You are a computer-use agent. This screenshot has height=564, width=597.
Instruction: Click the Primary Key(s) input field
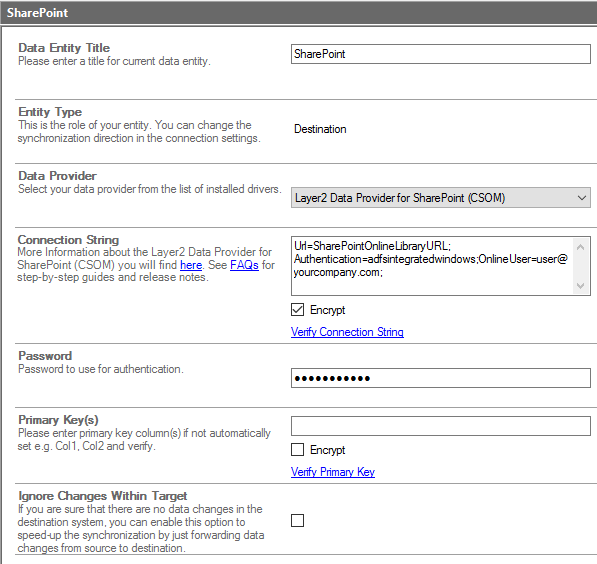point(441,426)
